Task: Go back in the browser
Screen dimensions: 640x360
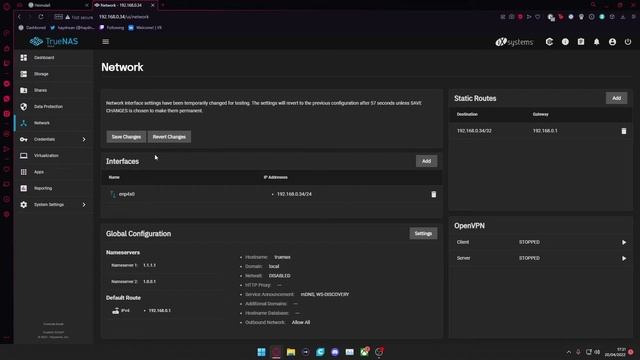Action: [19, 17]
